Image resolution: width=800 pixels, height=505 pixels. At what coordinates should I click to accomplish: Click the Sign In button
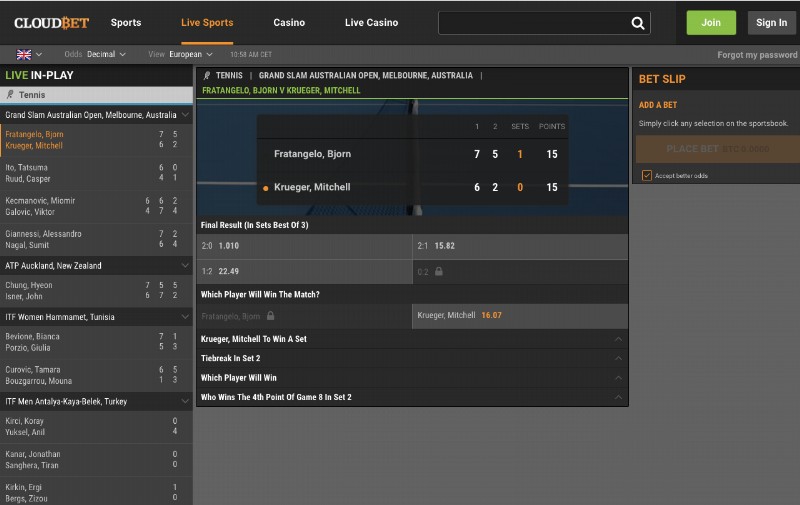pyautogui.click(x=771, y=22)
